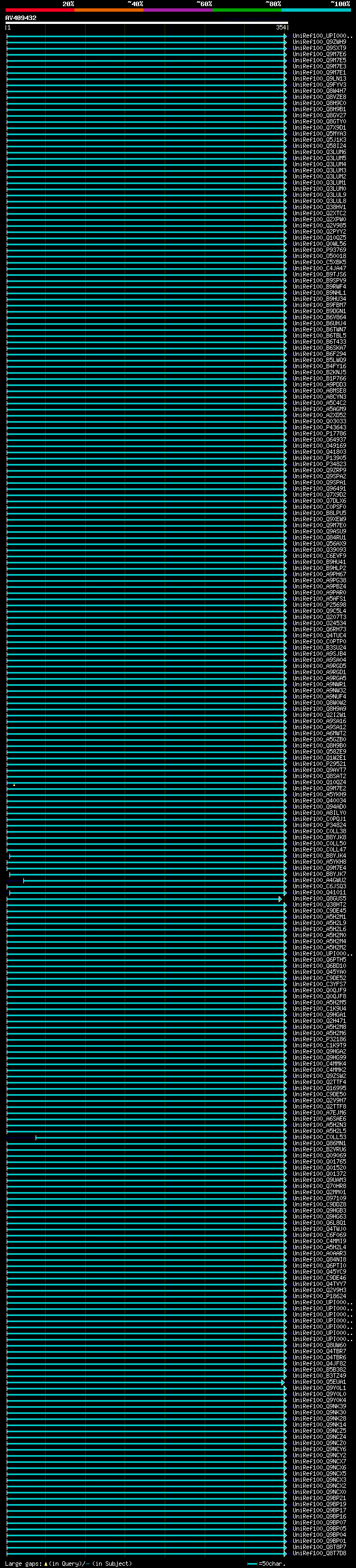Open hit UniRef100_Q9FYV3
Viewport: 356px width, 1568px height.
319,85
